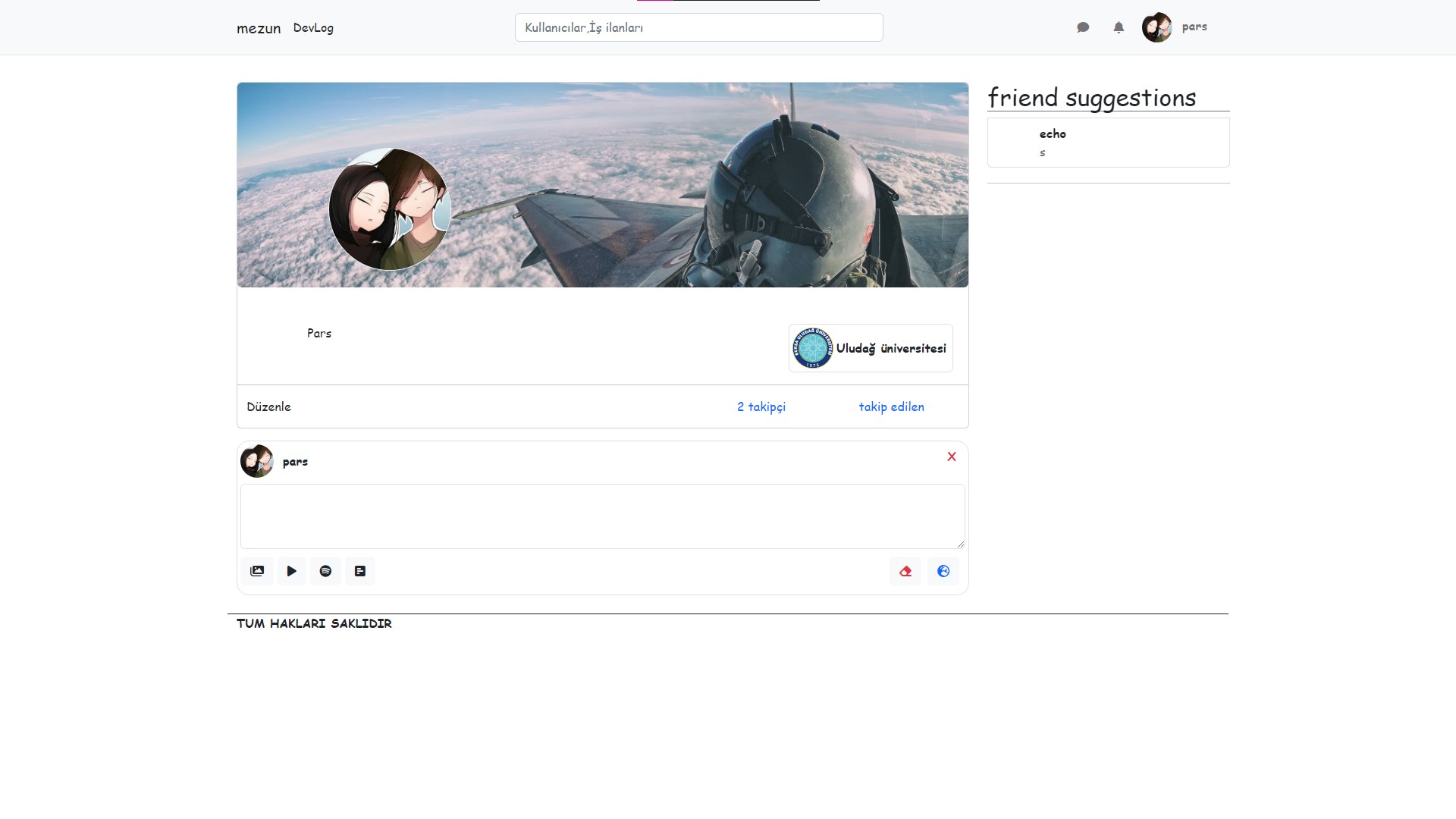Add an image to the post

[257, 571]
